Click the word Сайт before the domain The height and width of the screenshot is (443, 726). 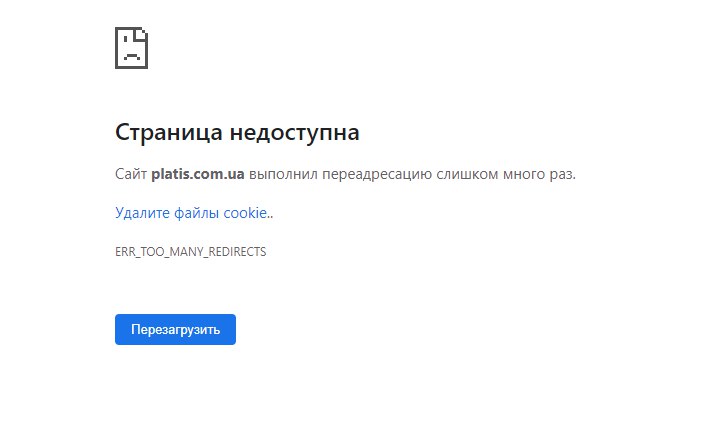[131, 175]
